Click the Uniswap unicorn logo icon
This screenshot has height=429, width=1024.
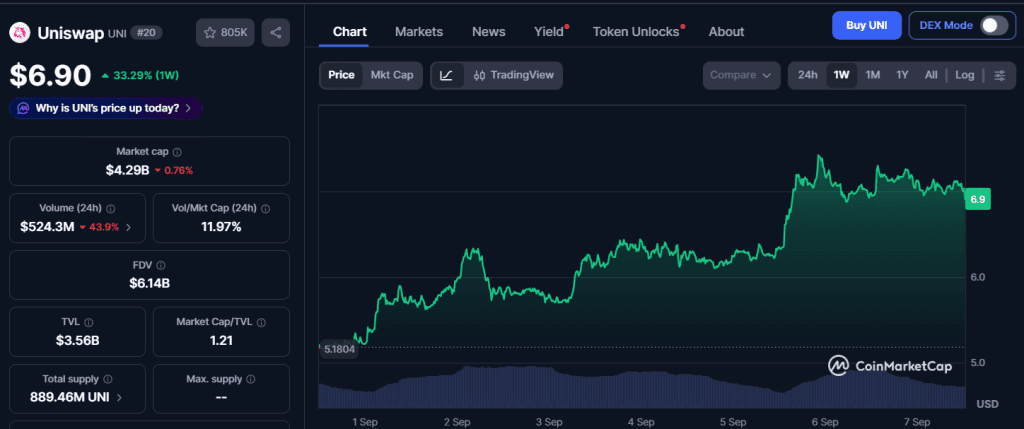coord(20,33)
